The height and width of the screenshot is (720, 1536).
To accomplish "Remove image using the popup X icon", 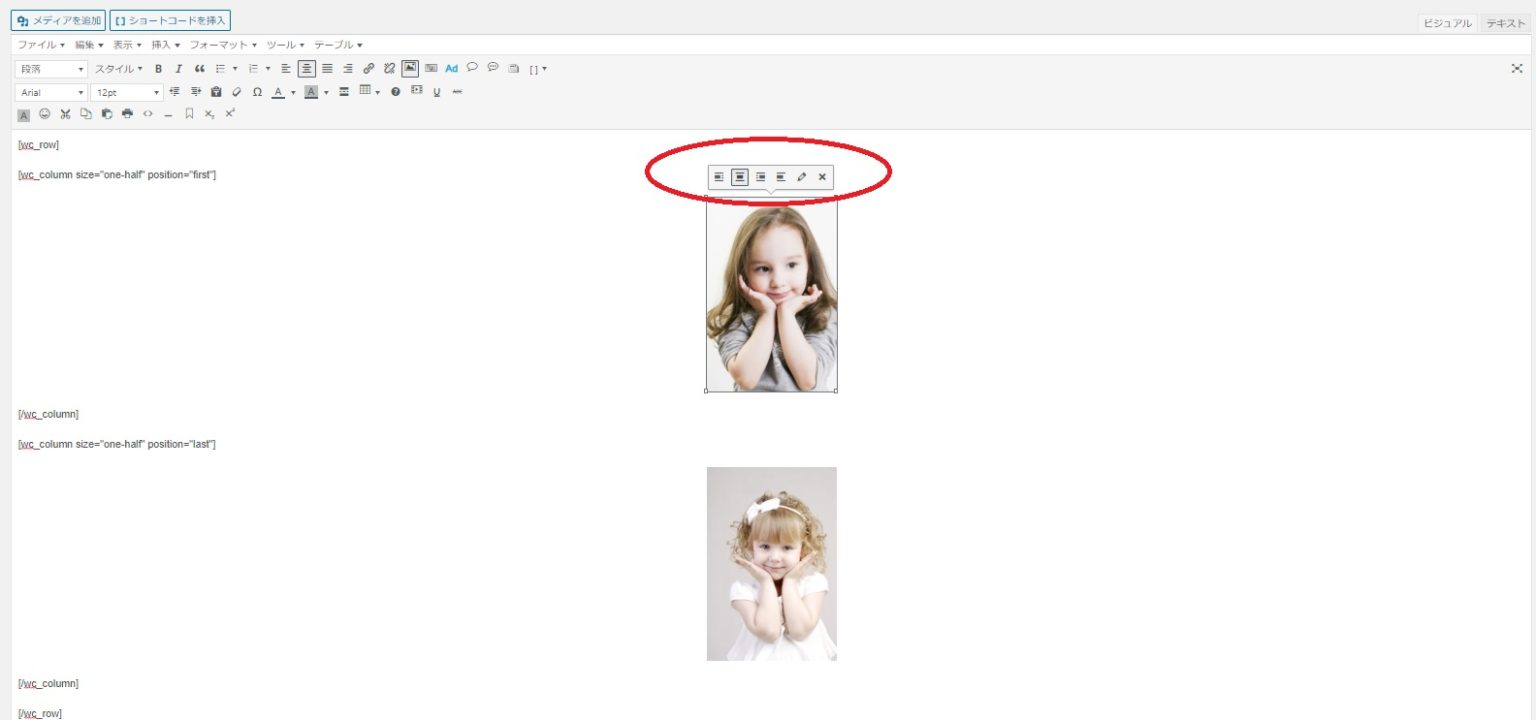I will 822,177.
